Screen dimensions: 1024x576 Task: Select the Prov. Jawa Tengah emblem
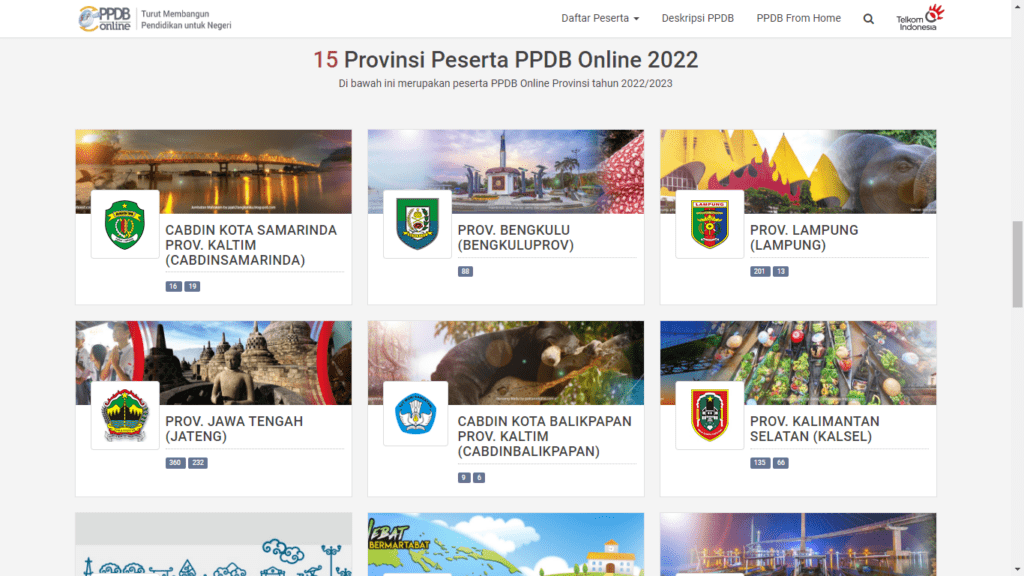124,414
